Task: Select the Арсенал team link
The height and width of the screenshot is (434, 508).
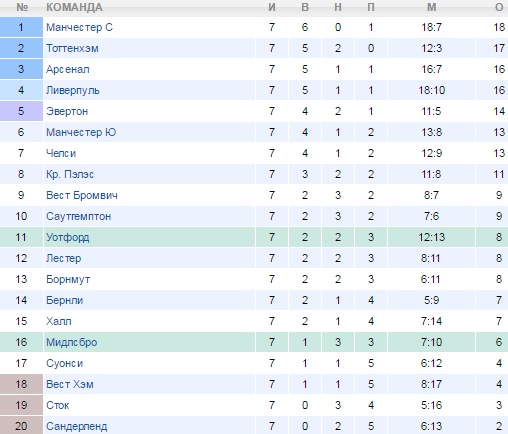Action: [68, 69]
